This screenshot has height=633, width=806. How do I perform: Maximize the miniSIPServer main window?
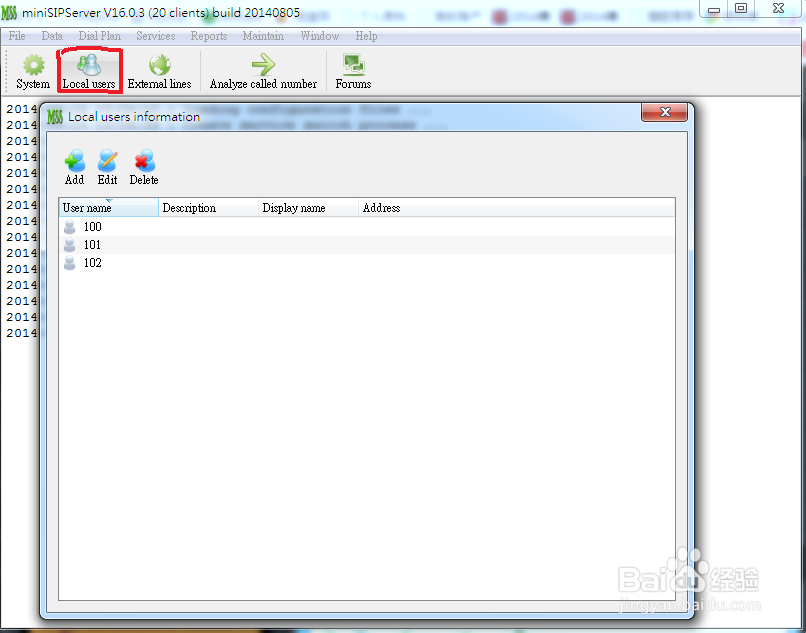pos(741,9)
